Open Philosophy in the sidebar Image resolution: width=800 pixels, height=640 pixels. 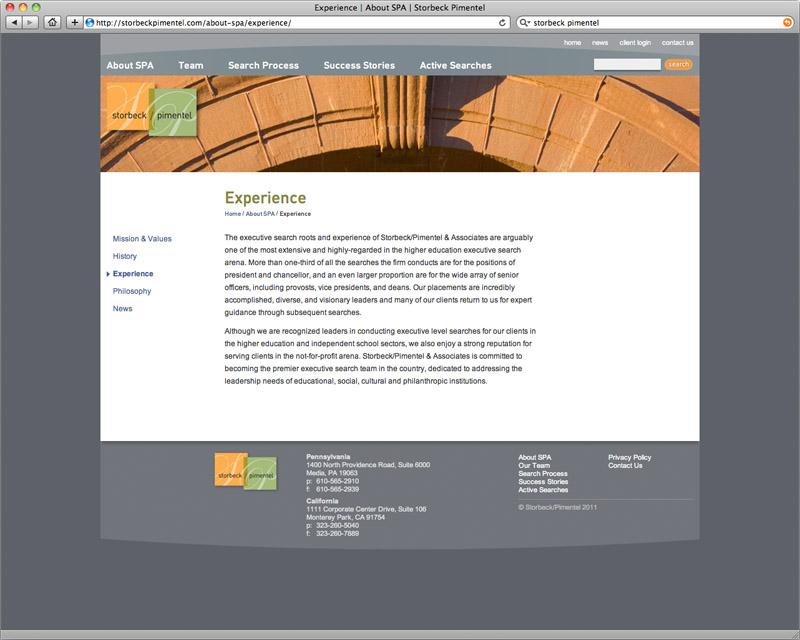pyautogui.click(x=132, y=291)
